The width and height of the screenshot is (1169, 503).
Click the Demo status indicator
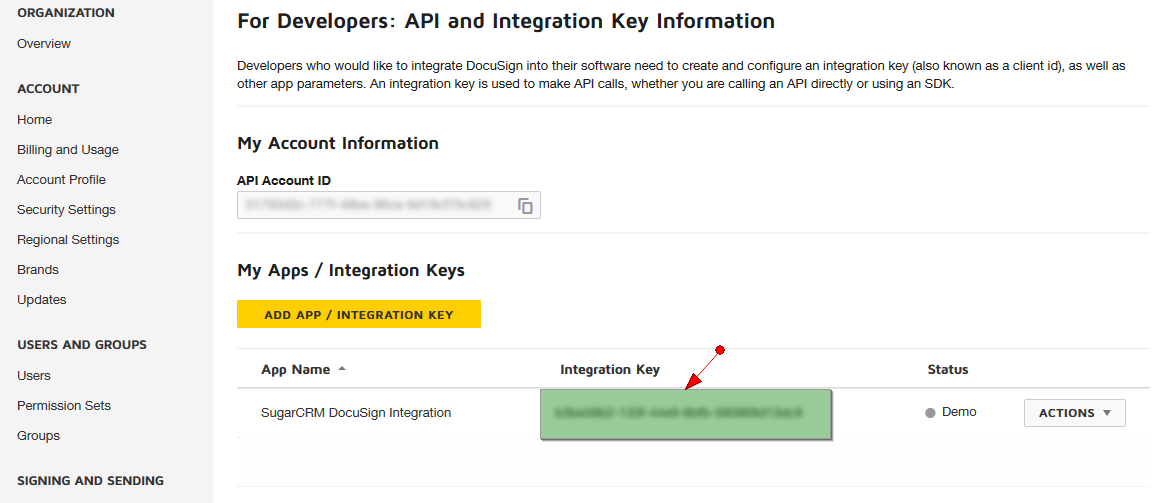click(951, 412)
